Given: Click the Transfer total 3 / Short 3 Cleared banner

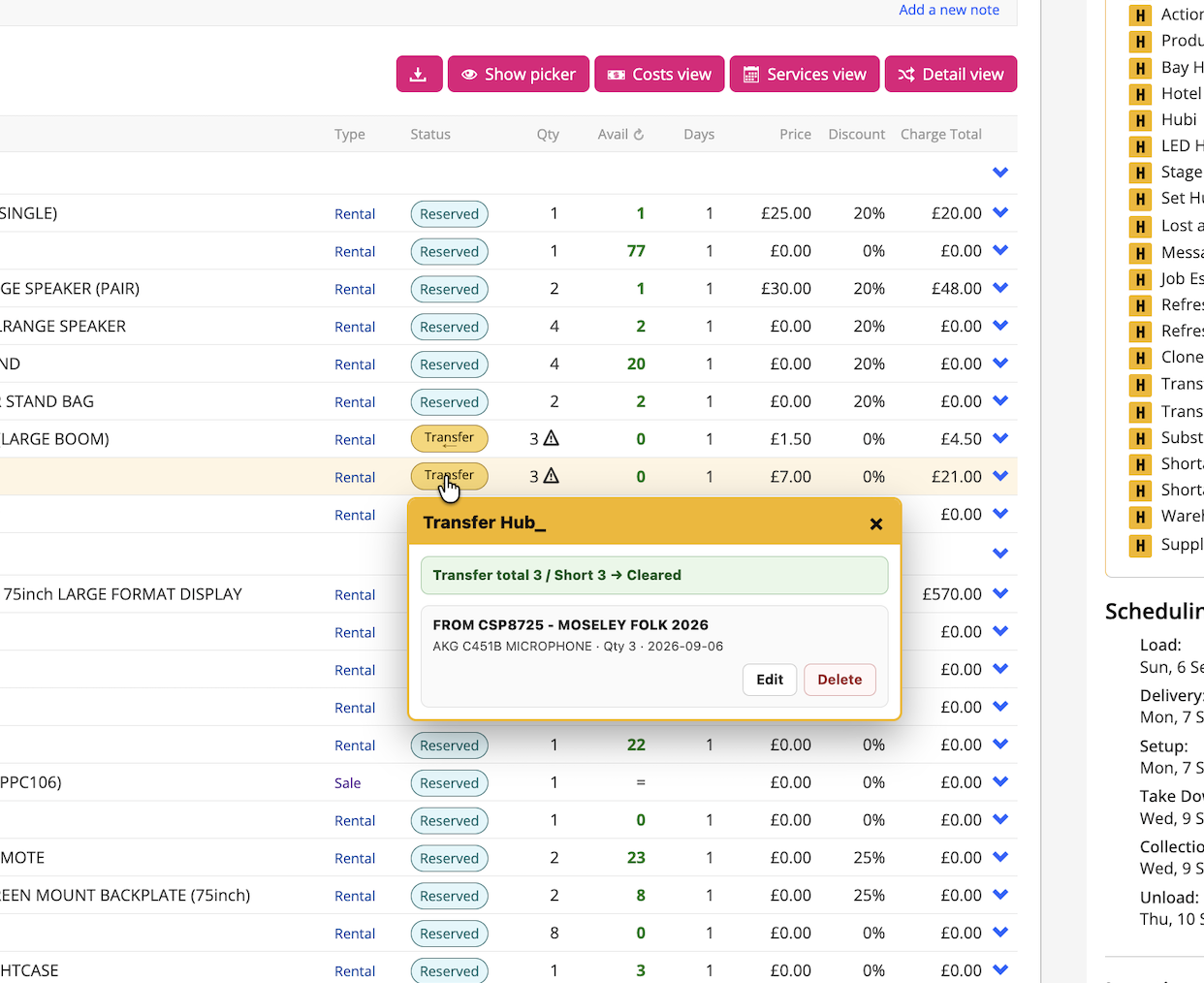Looking at the screenshot, I should pos(654,575).
